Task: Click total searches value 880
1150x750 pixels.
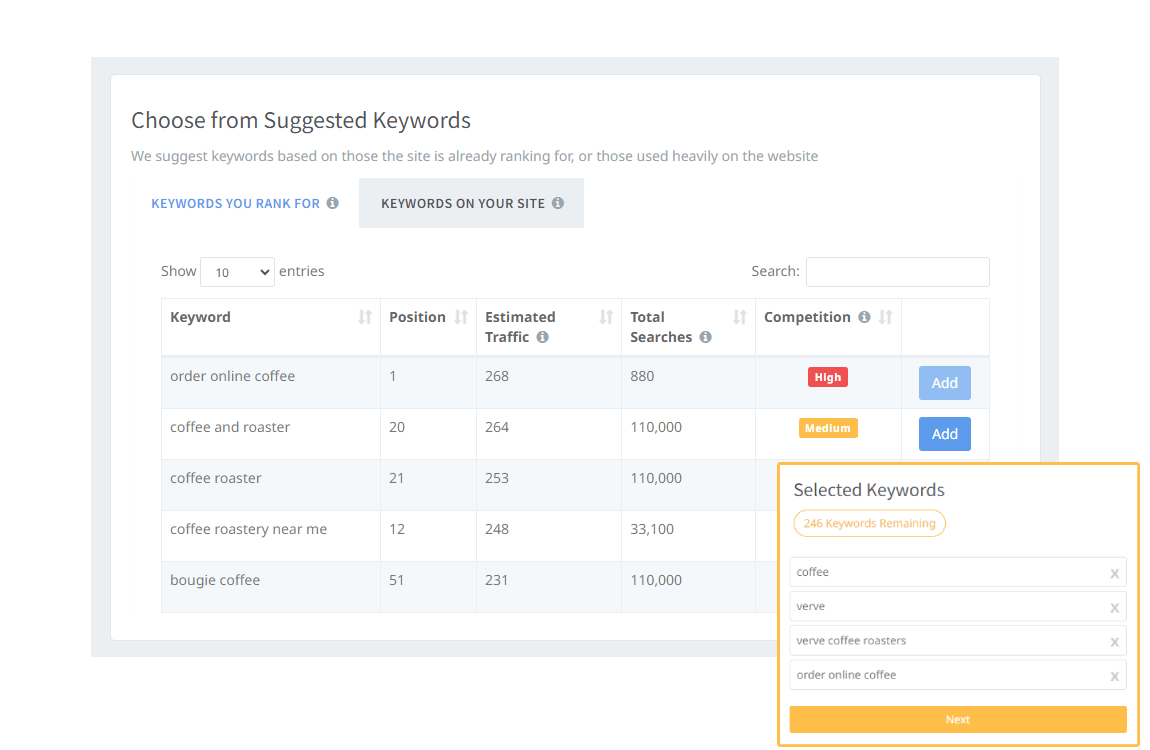Action: point(642,376)
